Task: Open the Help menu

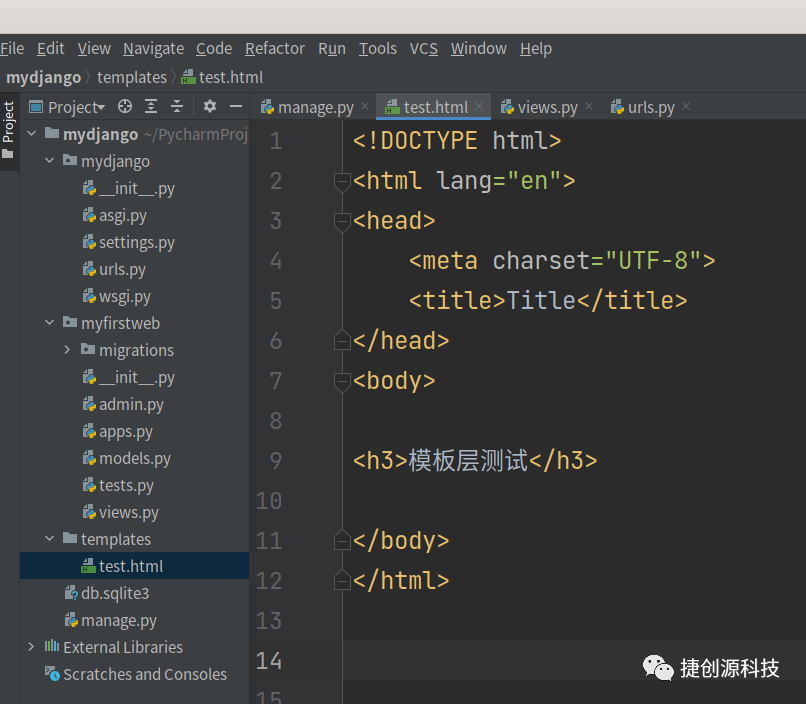Action: click(536, 48)
